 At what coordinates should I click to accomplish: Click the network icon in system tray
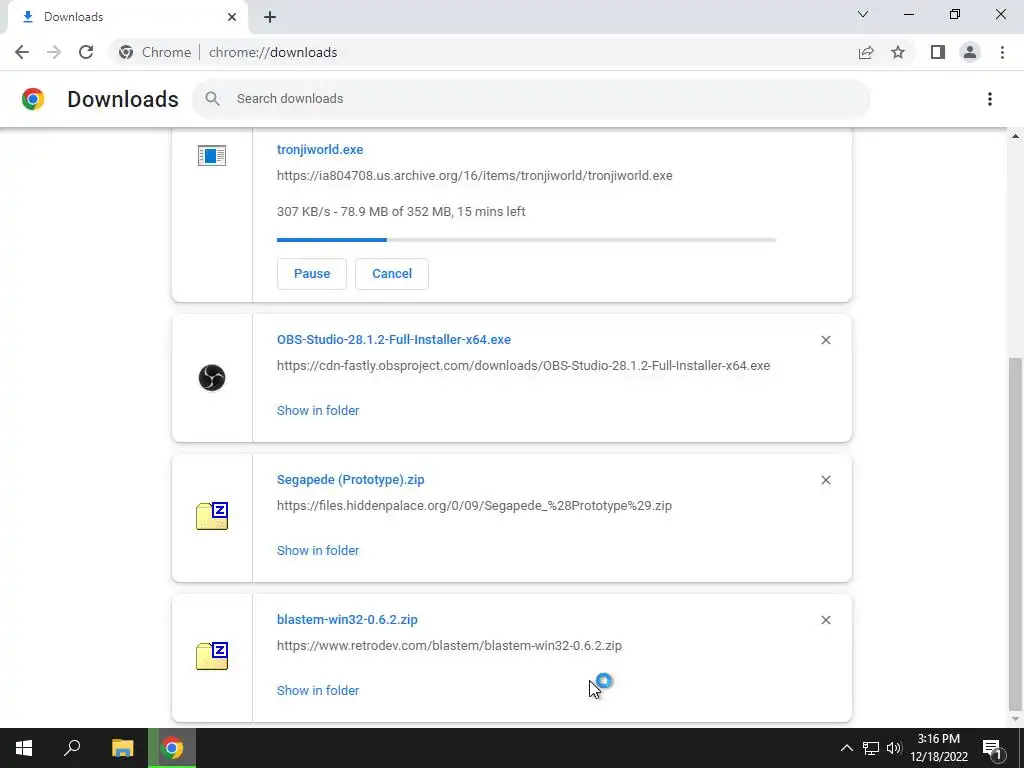tap(871, 748)
